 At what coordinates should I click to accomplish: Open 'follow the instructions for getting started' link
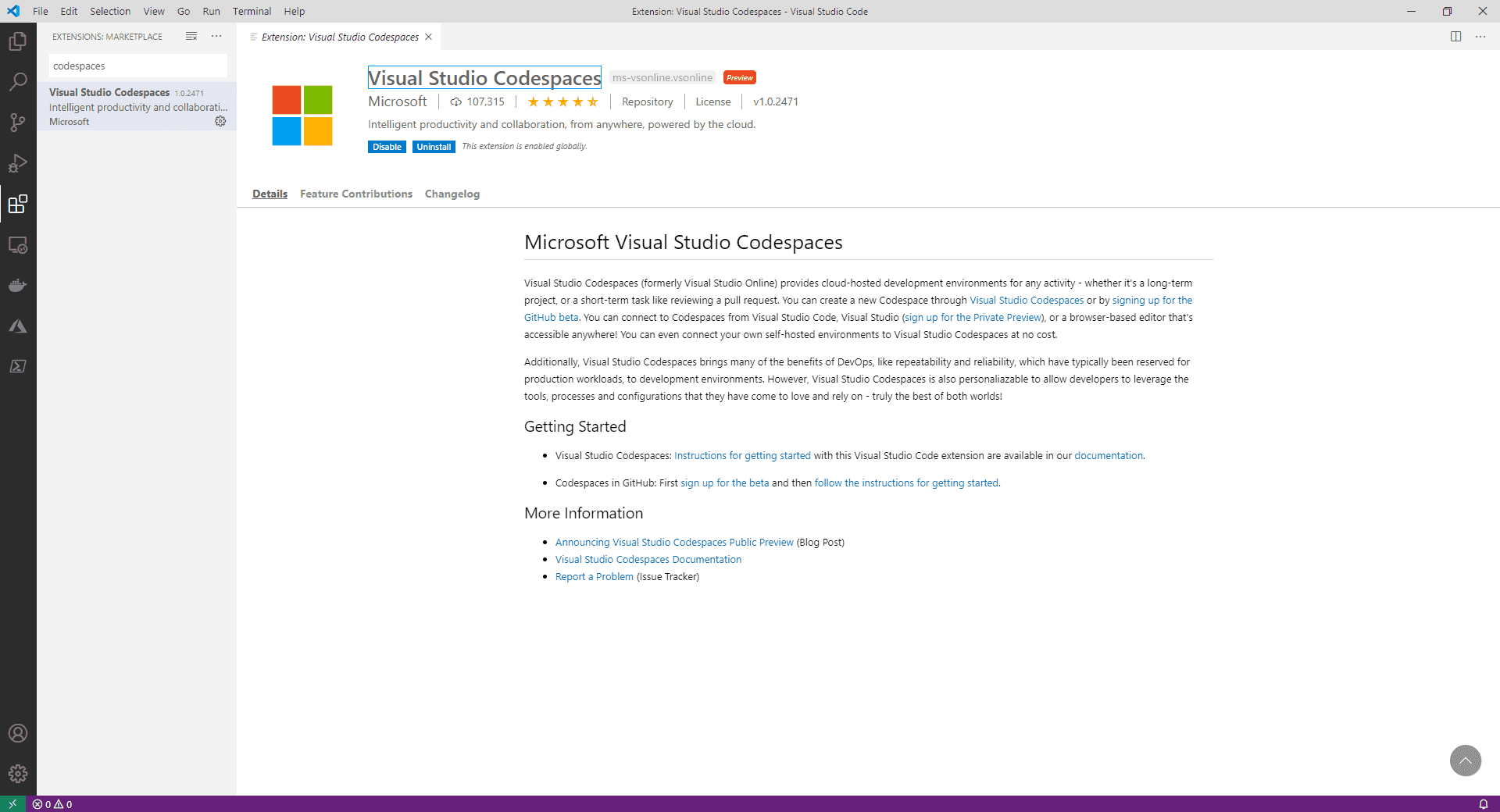pyautogui.click(x=906, y=483)
